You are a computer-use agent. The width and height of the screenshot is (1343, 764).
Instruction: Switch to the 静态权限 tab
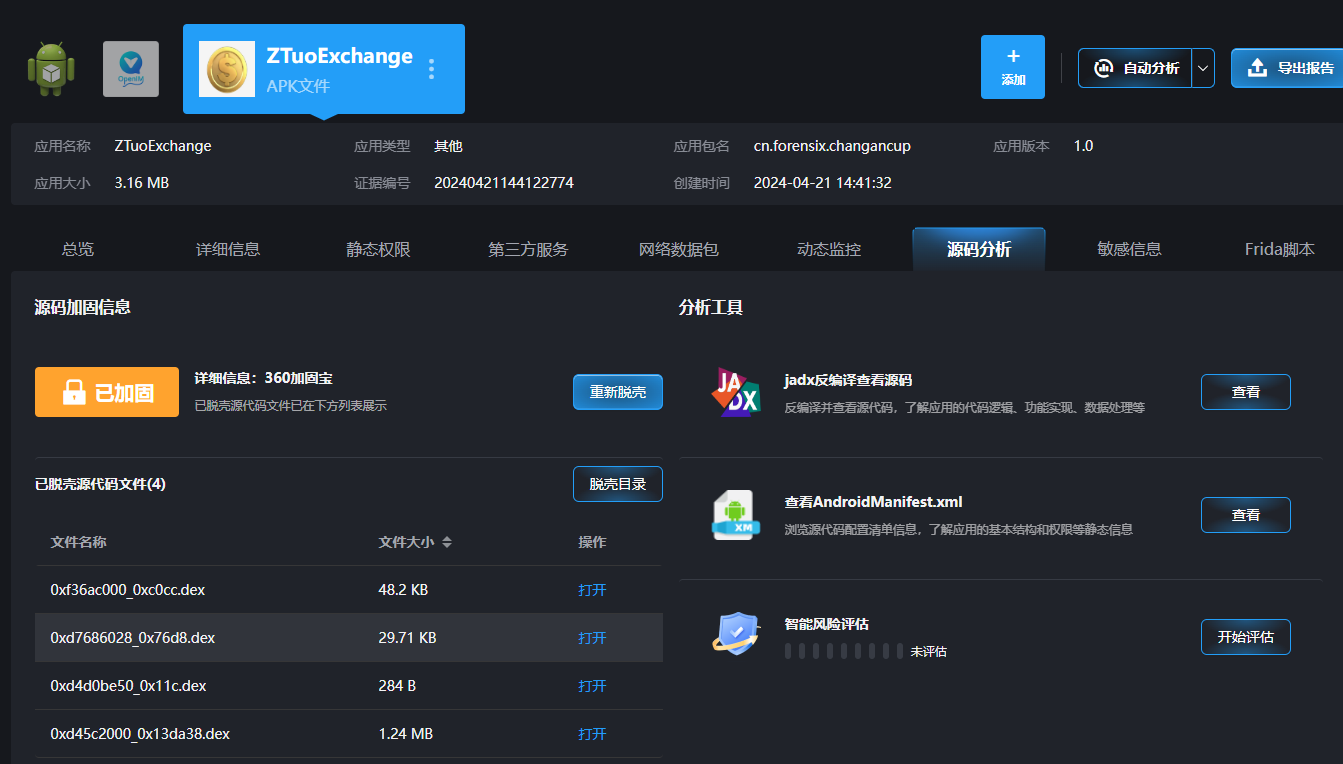pyautogui.click(x=378, y=250)
